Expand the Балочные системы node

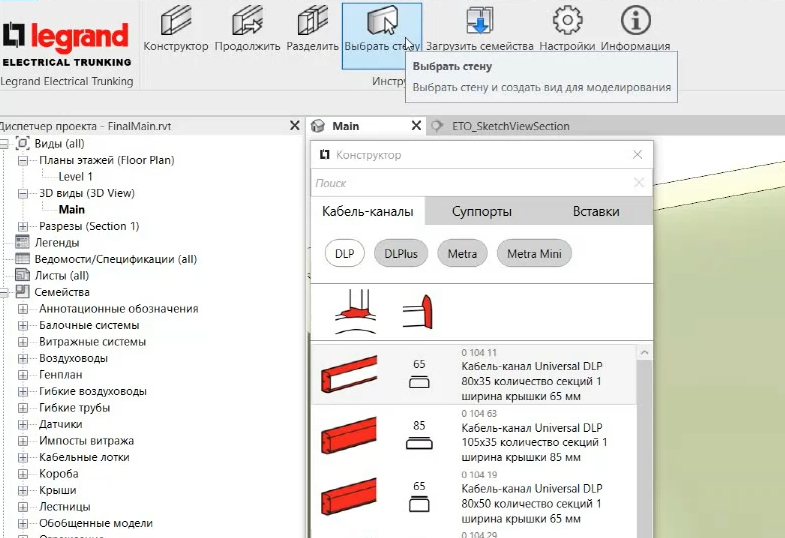click(23, 325)
